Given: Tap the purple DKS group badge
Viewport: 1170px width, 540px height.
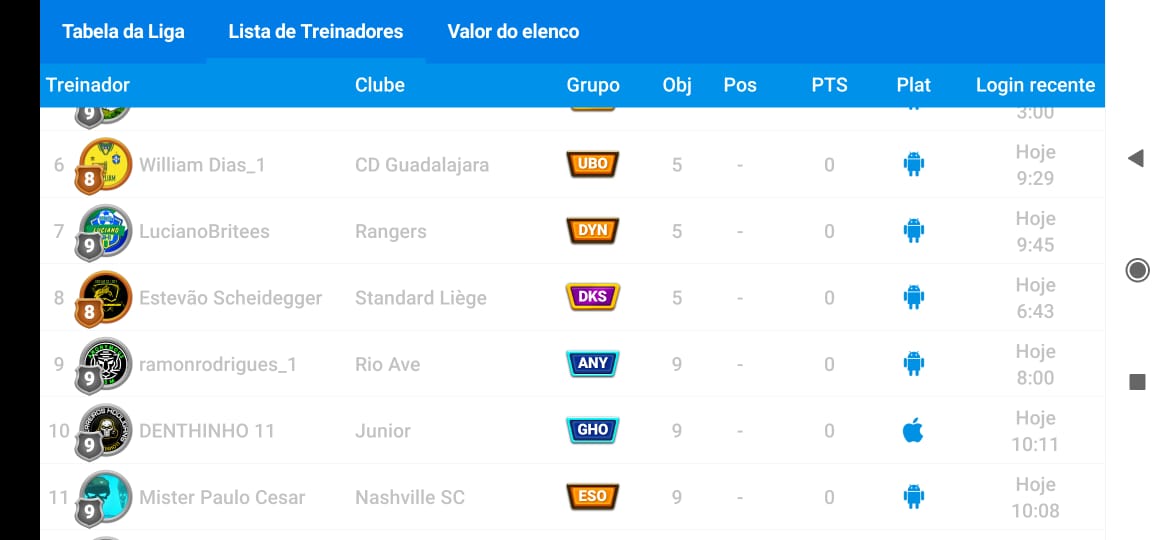Looking at the screenshot, I should coord(593,297).
